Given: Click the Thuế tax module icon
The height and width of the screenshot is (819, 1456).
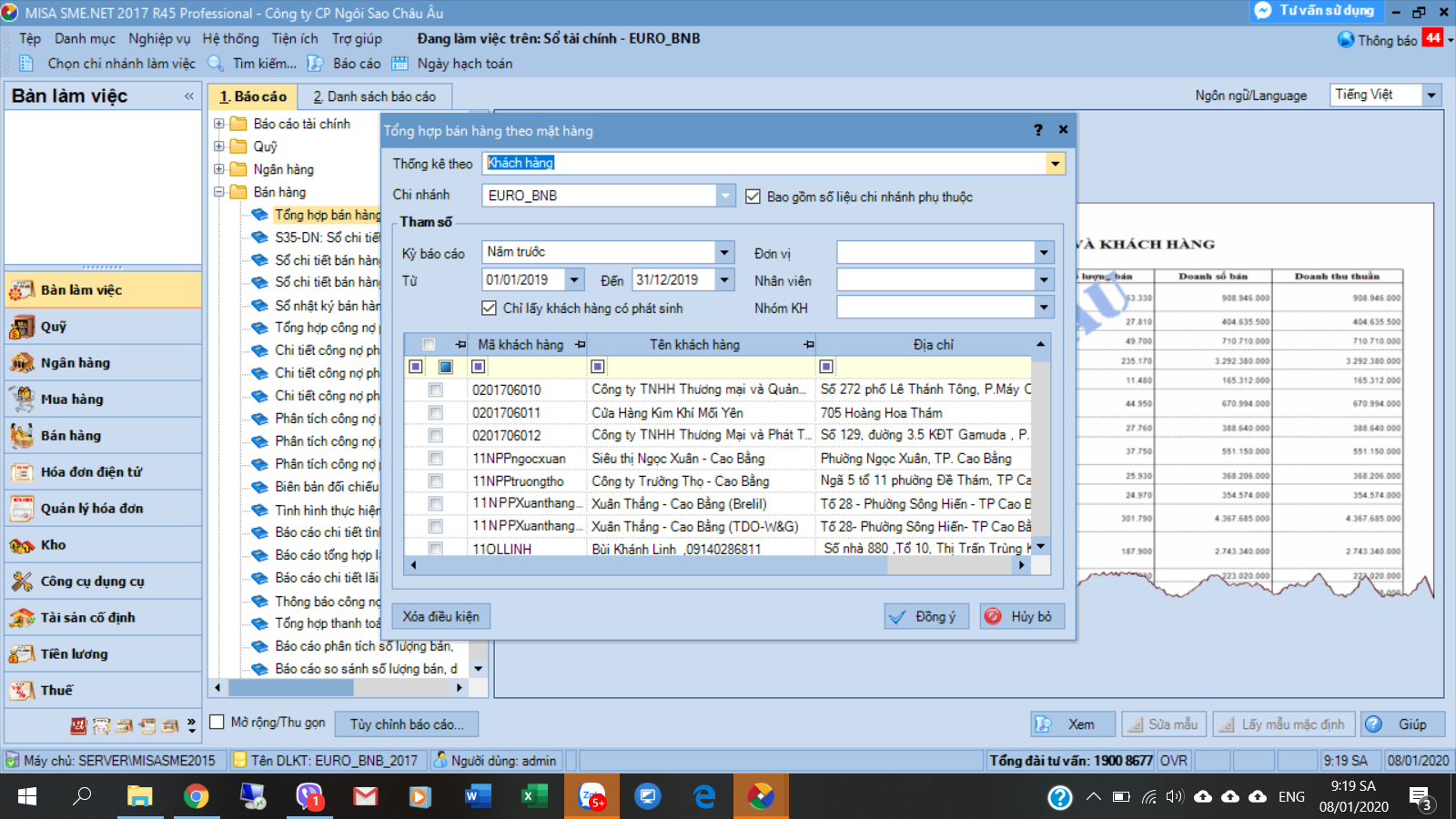Looking at the screenshot, I should tap(22, 691).
